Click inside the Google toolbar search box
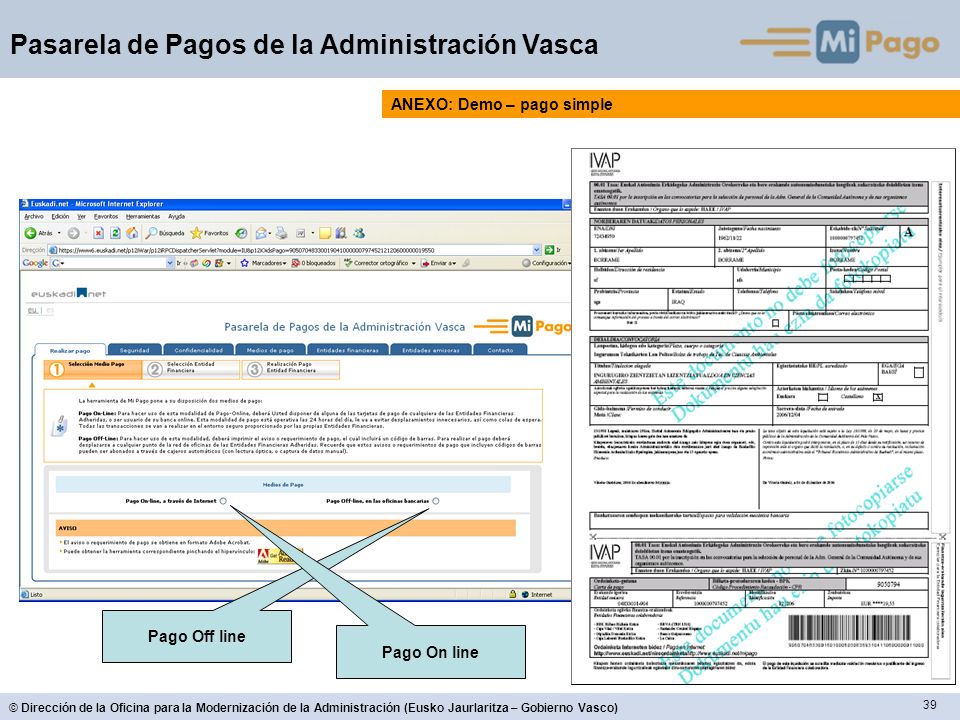Screen dimensions: 960x720 coord(113,263)
